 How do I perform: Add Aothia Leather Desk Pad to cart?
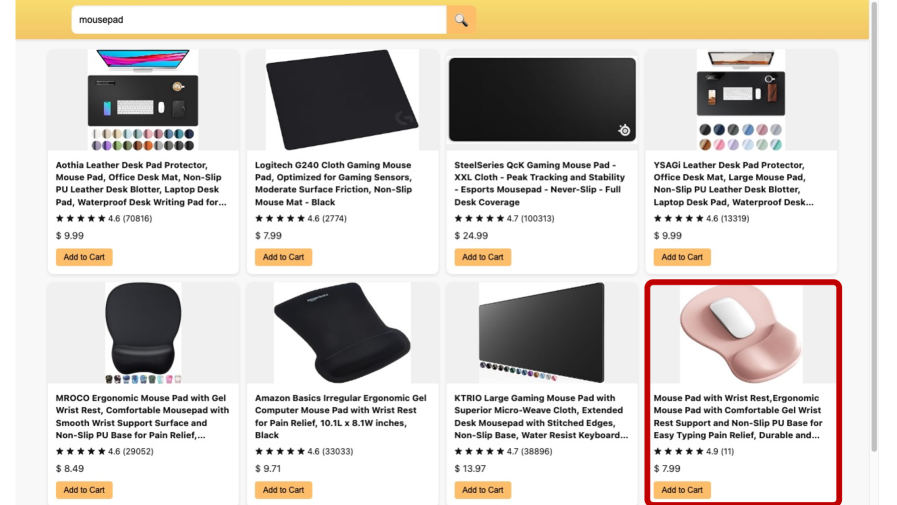[x=84, y=257]
